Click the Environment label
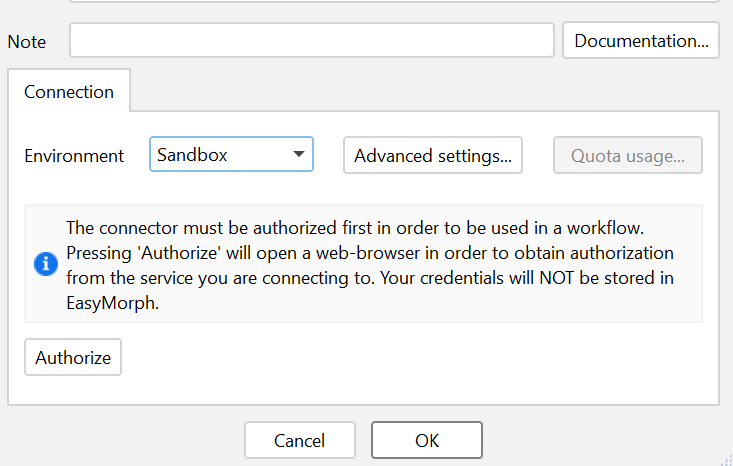Screen dimensions: 733x466 pyautogui.click(x=74, y=156)
